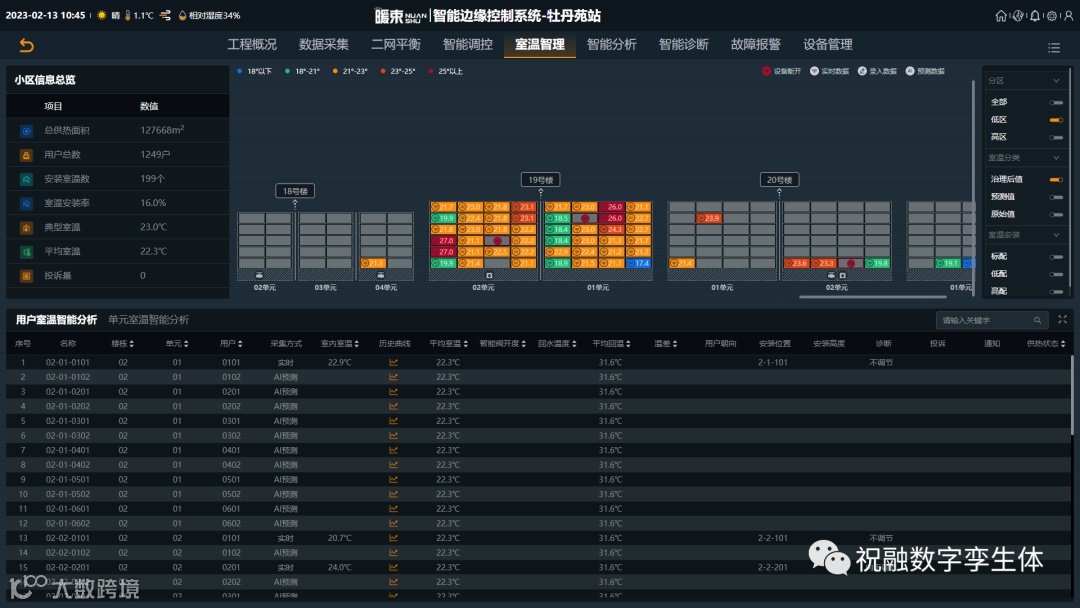Open the 工程概况 tab
This screenshot has width=1080, height=608.
pyautogui.click(x=252, y=44)
